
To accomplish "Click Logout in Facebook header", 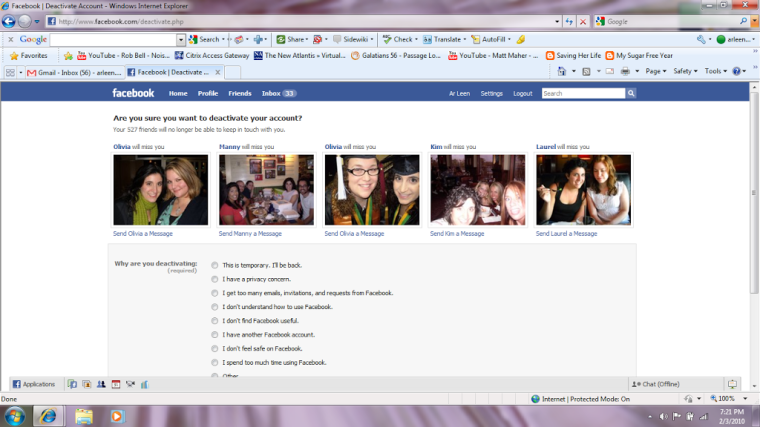I will click(522, 94).
